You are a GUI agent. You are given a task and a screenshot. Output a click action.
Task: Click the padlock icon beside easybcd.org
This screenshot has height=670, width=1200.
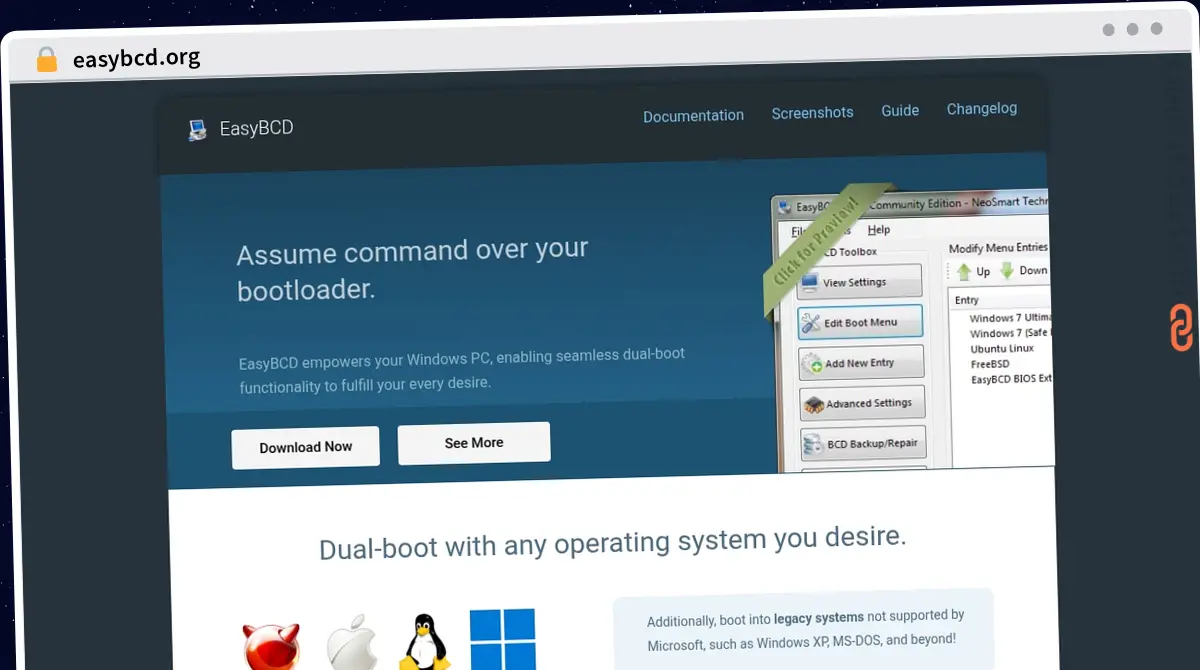[46, 59]
